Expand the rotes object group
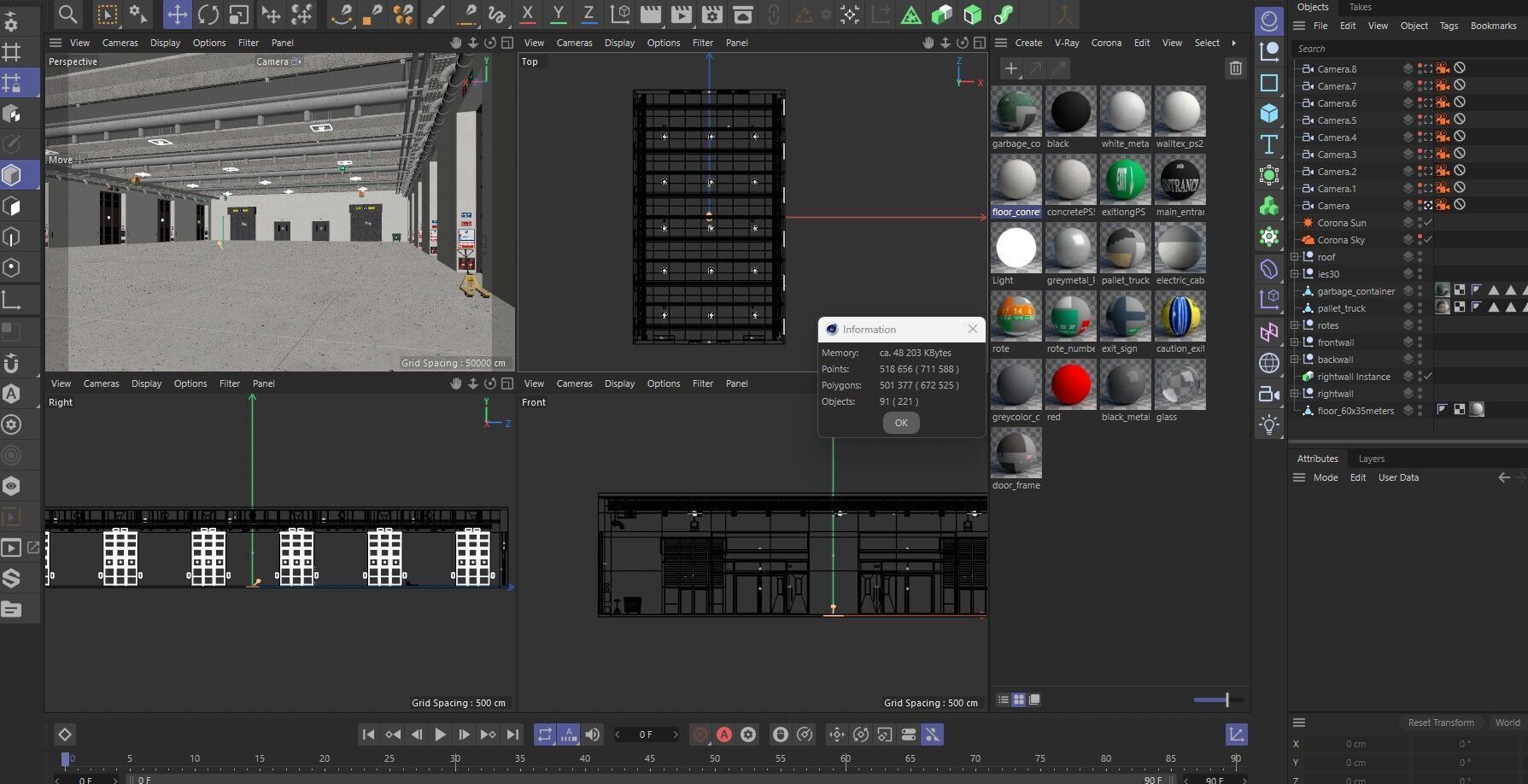Image resolution: width=1528 pixels, height=784 pixels. click(x=1295, y=325)
